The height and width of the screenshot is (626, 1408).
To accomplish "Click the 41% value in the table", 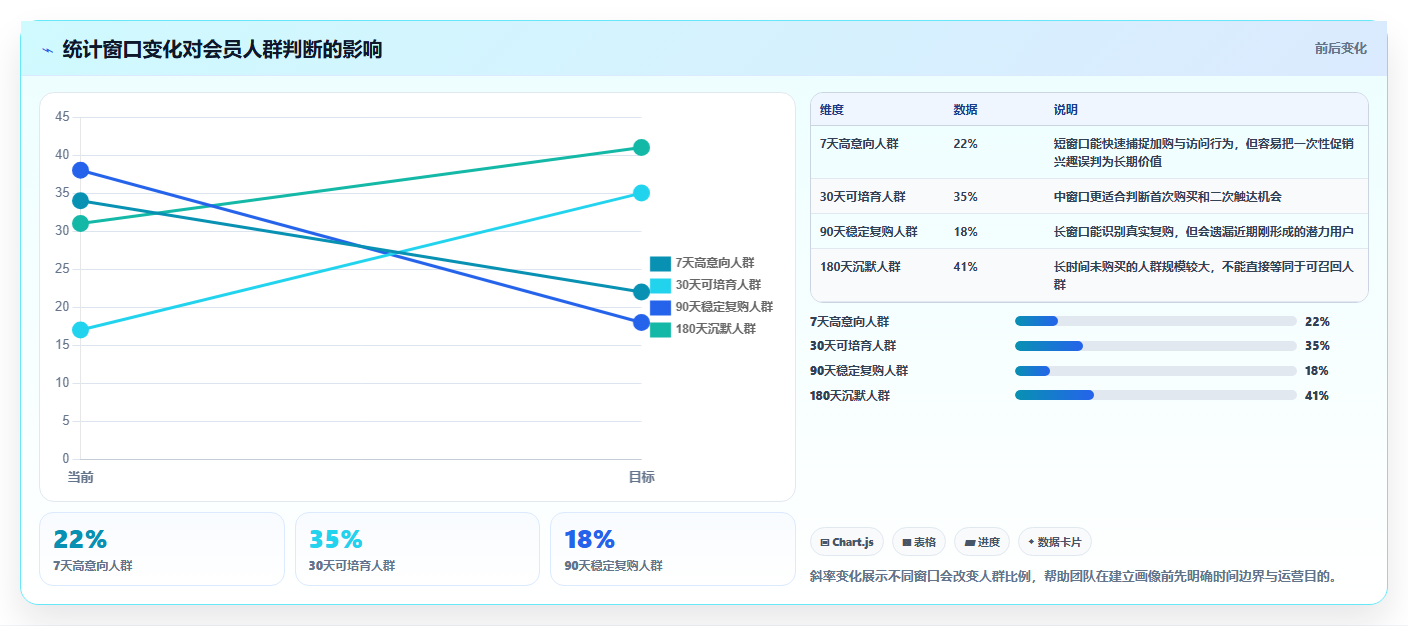I will pos(965,267).
